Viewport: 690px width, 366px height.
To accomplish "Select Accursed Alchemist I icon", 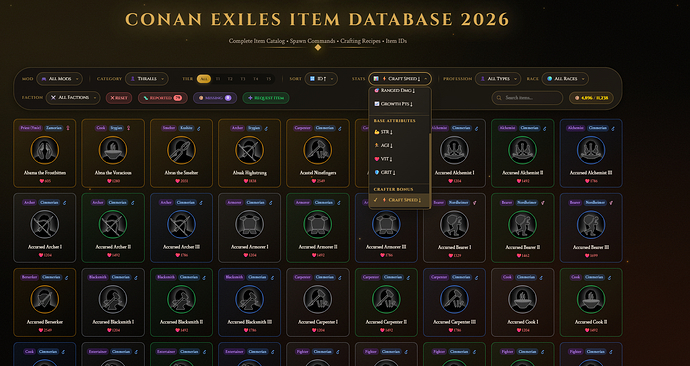I will (454, 150).
